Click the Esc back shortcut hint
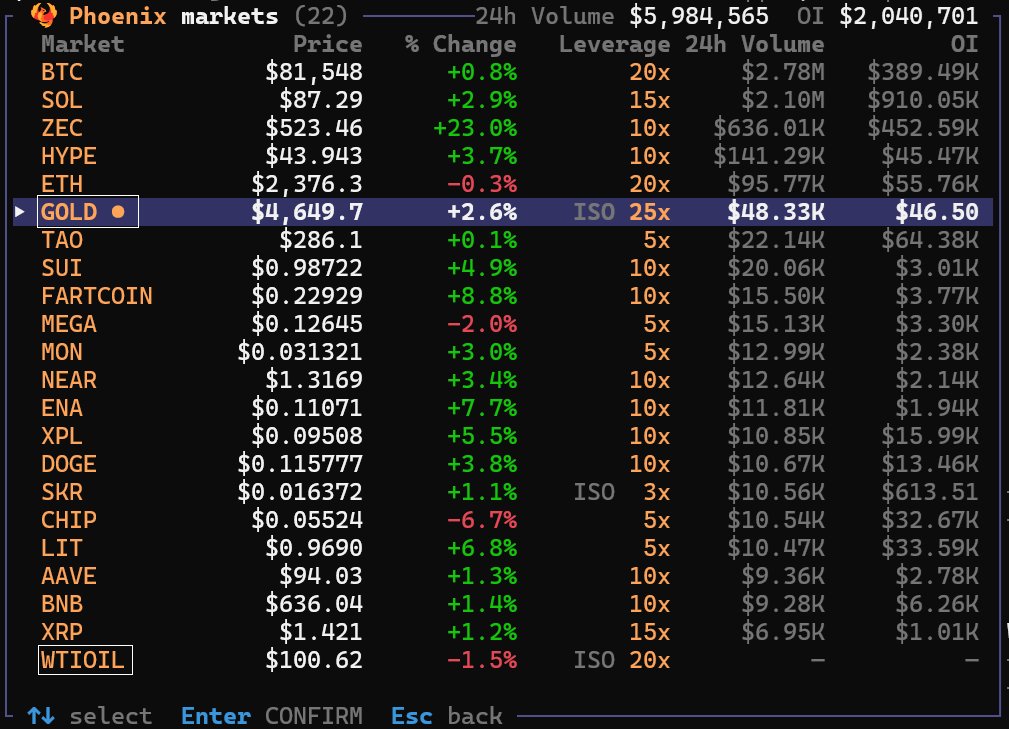Image resolution: width=1009 pixels, height=729 pixels. coord(447,715)
